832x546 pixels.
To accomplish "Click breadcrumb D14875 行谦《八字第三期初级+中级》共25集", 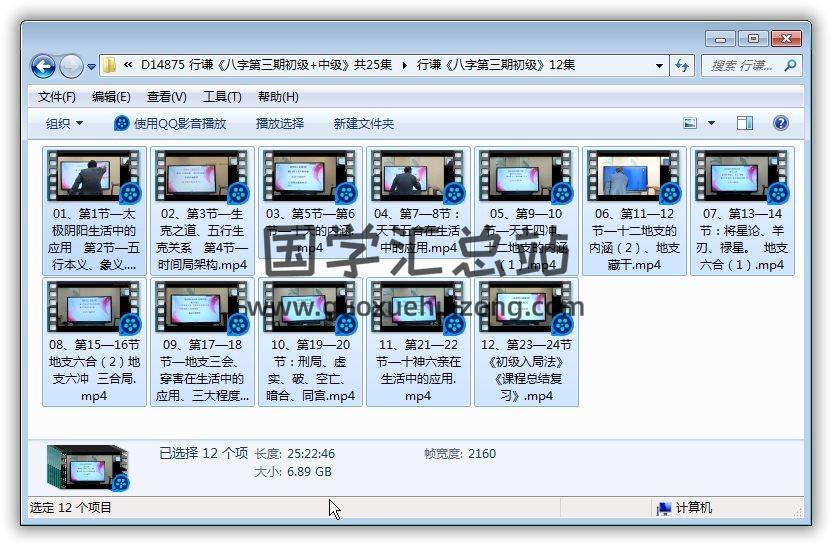I will pos(266,65).
